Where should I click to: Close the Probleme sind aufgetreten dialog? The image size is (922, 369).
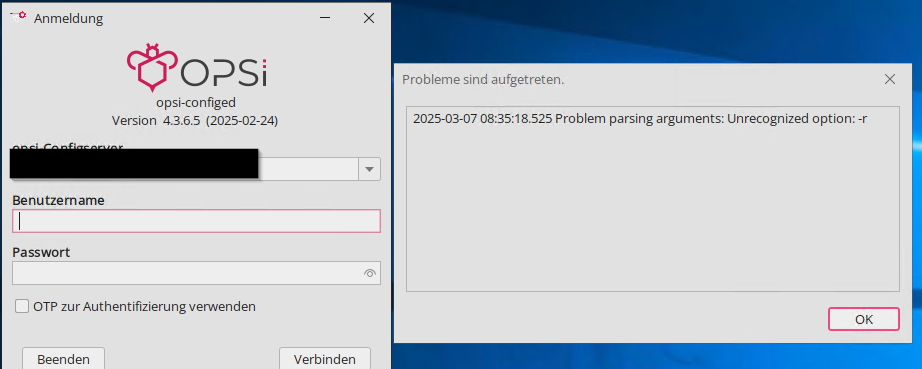click(x=890, y=79)
